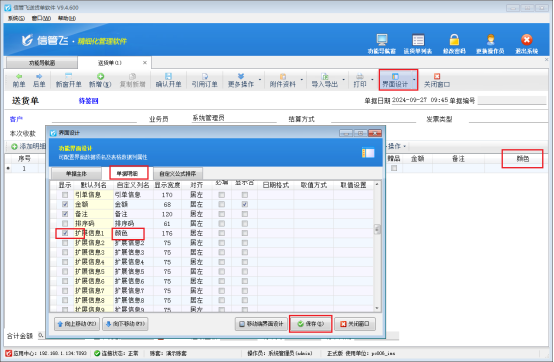Screen dimensions: 554x362
Task: Click the green 新增 add icon
Action: click(x=100, y=76)
